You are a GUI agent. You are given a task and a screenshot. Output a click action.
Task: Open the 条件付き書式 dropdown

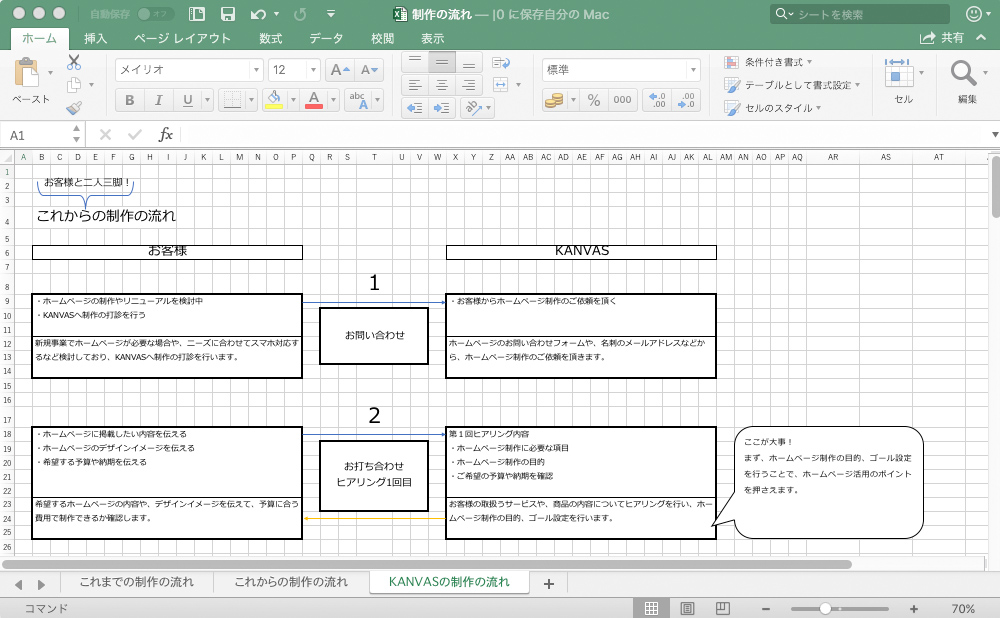pyautogui.click(x=769, y=62)
